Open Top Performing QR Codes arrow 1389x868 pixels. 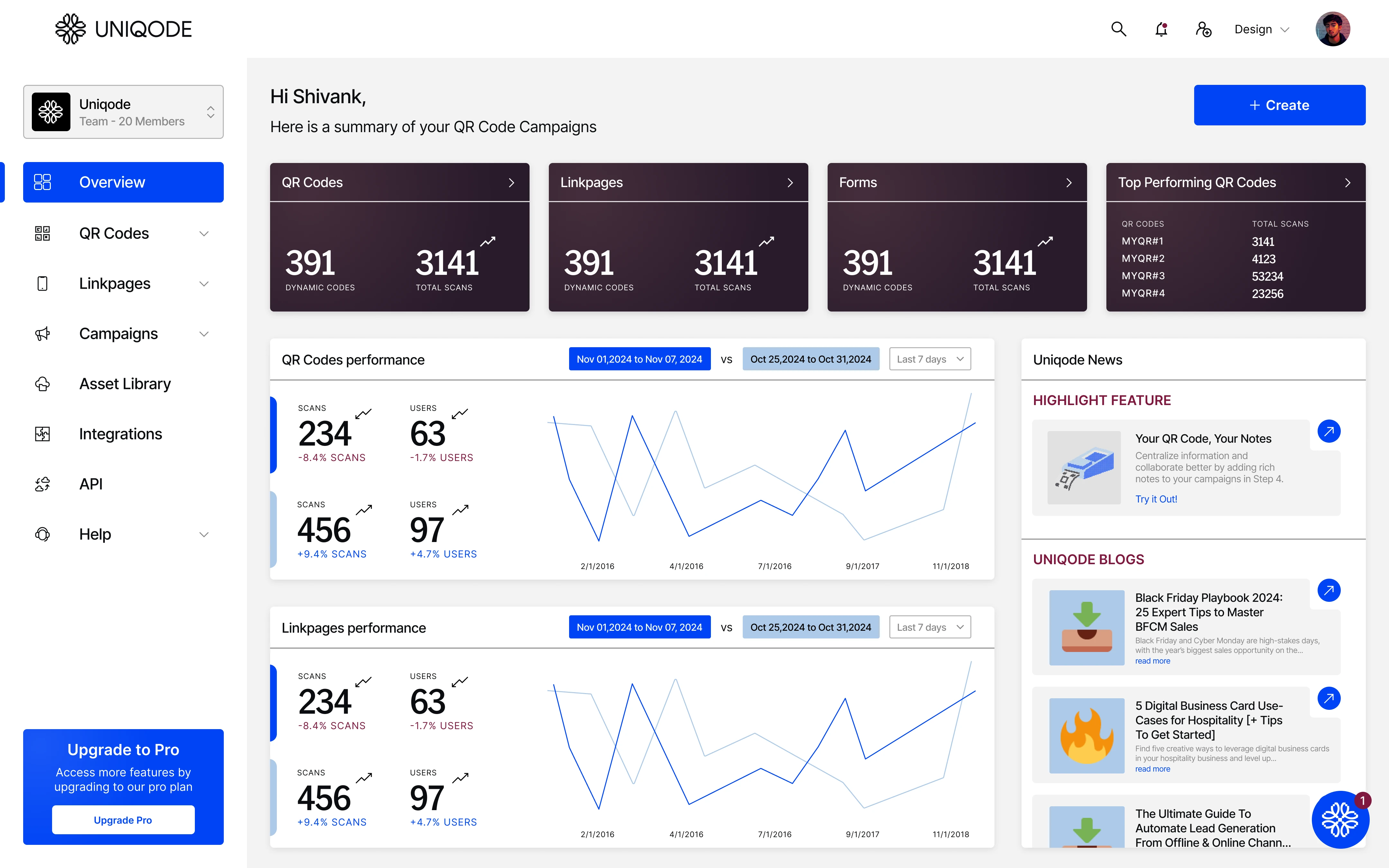pos(1348,183)
